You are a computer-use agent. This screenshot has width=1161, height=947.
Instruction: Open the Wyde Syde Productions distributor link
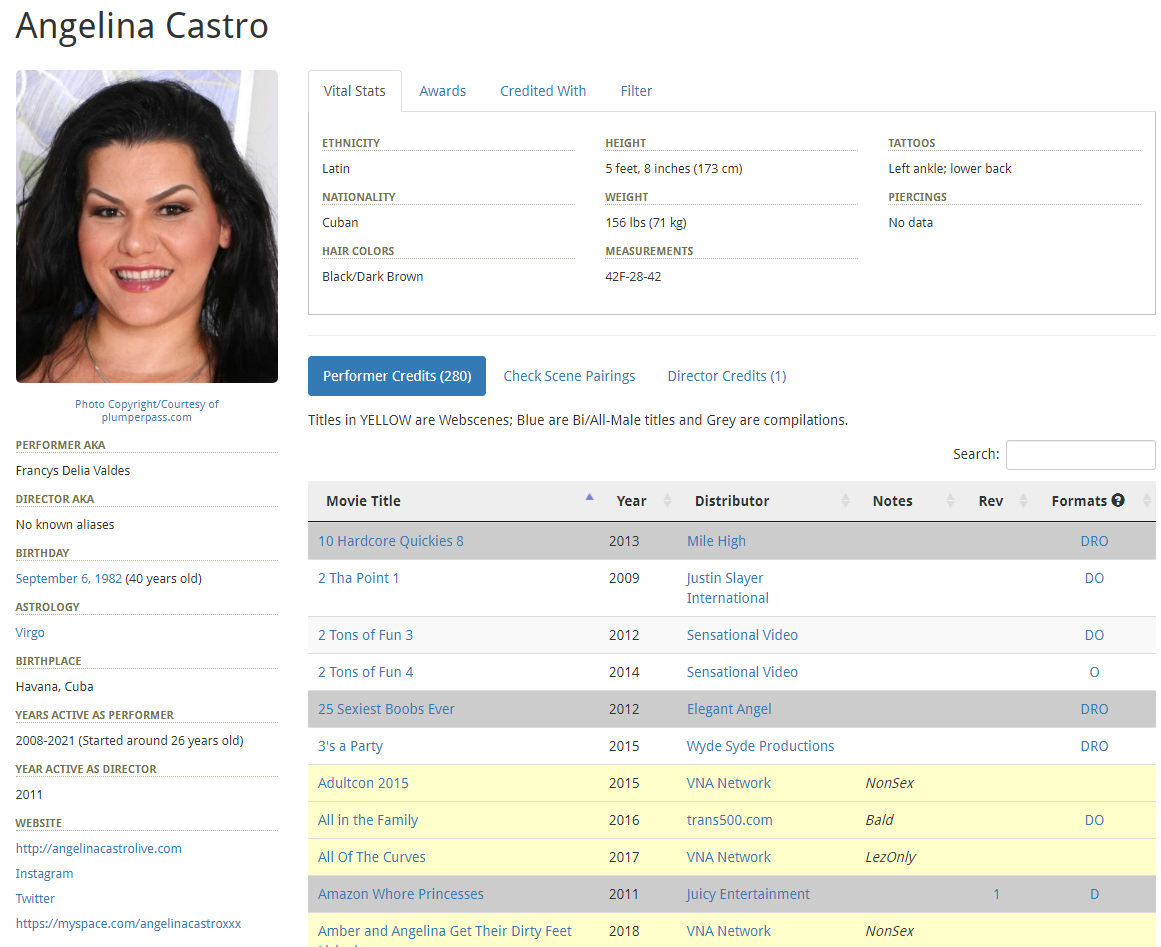(760, 746)
